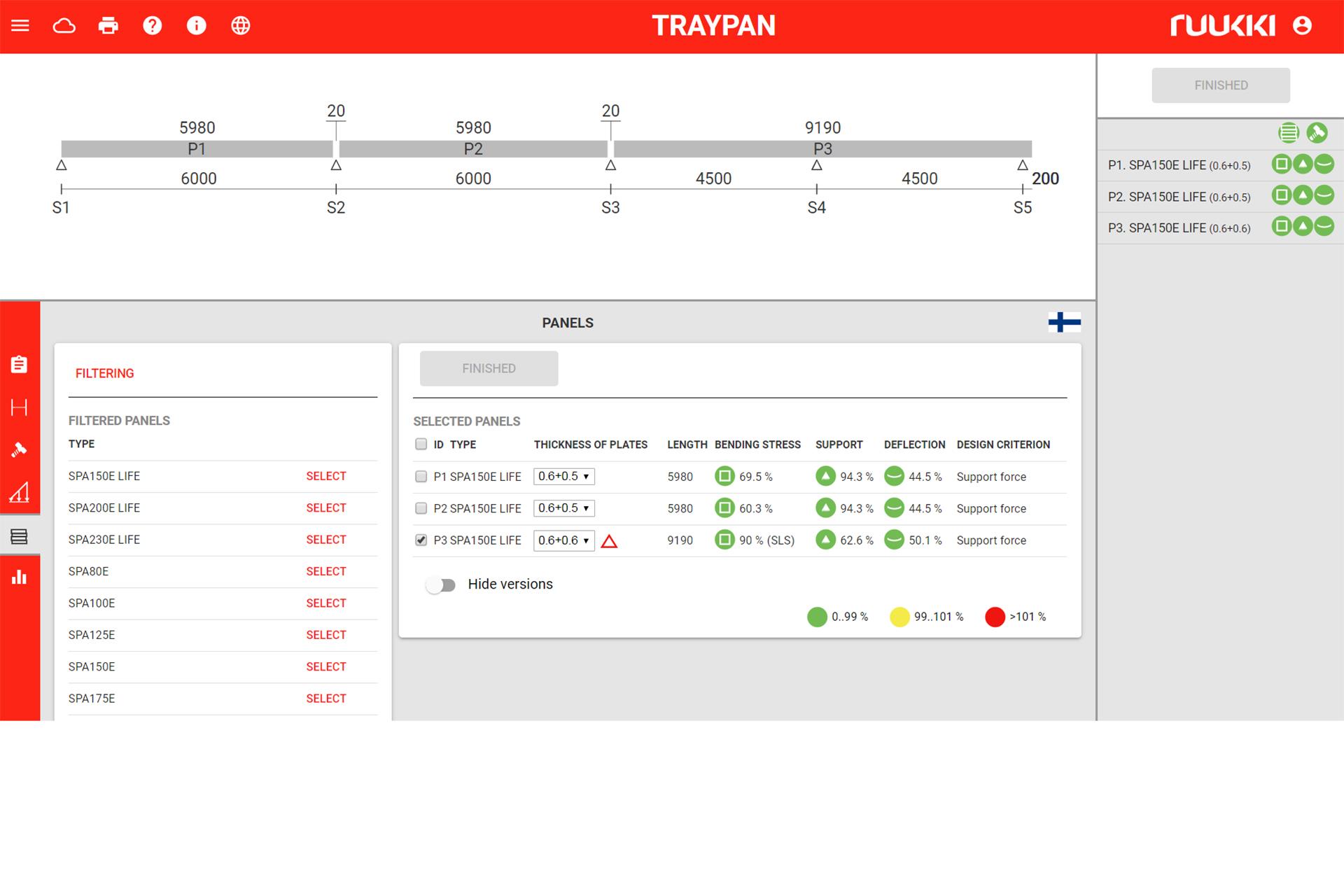Select SPA150E LIFE panel type
1344x896 pixels.
click(x=325, y=476)
